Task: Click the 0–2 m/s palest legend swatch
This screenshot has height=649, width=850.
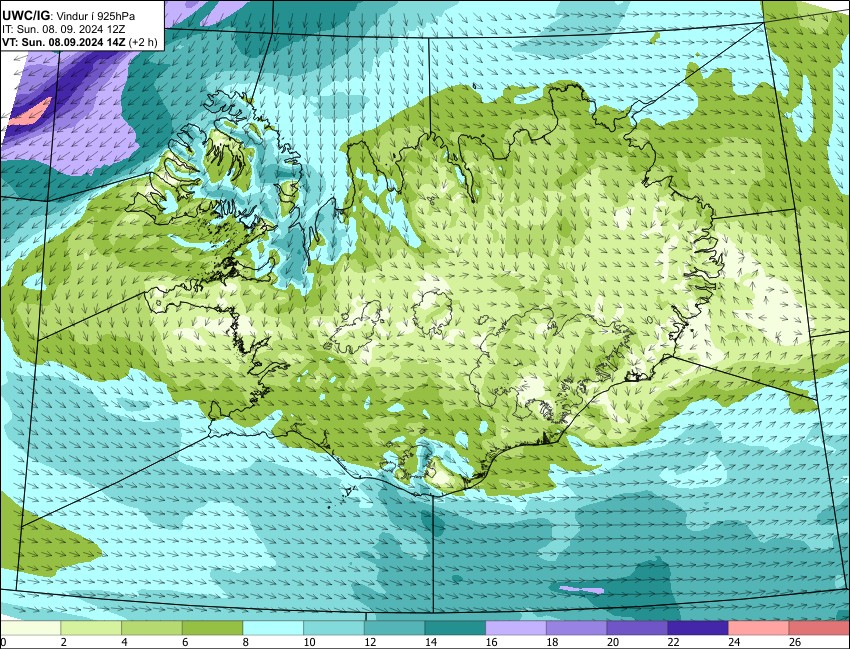Action: [x=30, y=628]
